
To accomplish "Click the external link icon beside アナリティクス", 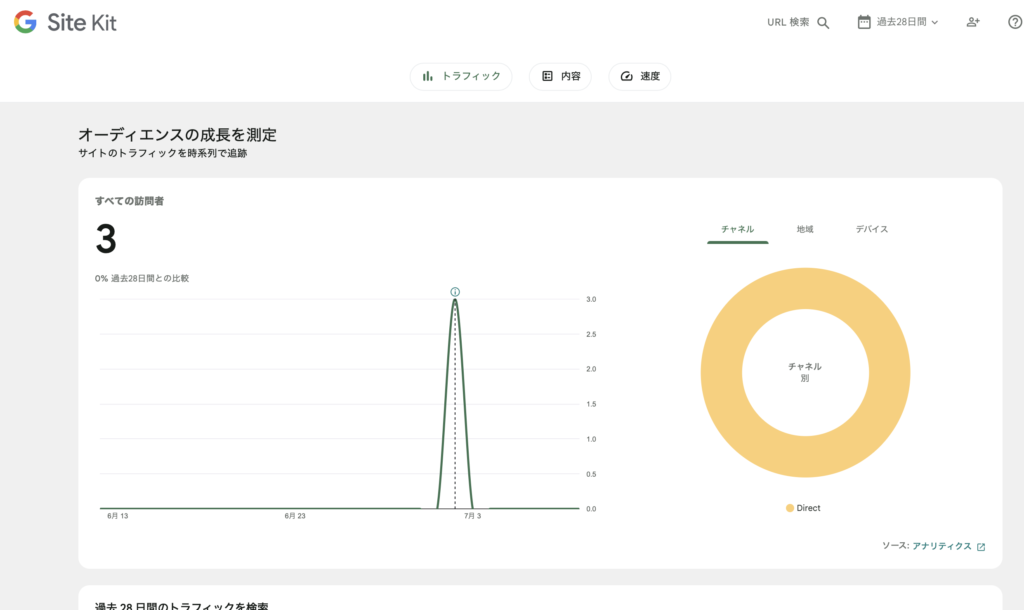I will pyautogui.click(x=981, y=547).
